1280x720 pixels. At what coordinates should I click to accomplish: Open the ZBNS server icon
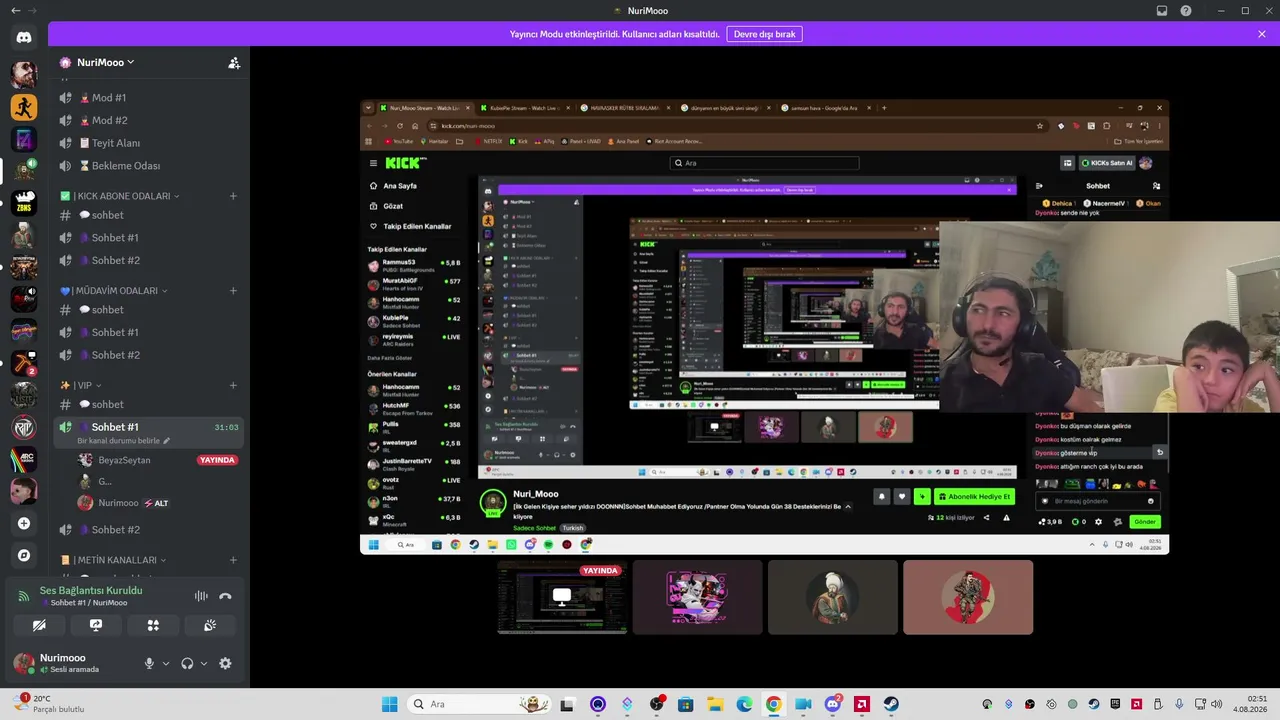pyautogui.click(x=24, y=203)
